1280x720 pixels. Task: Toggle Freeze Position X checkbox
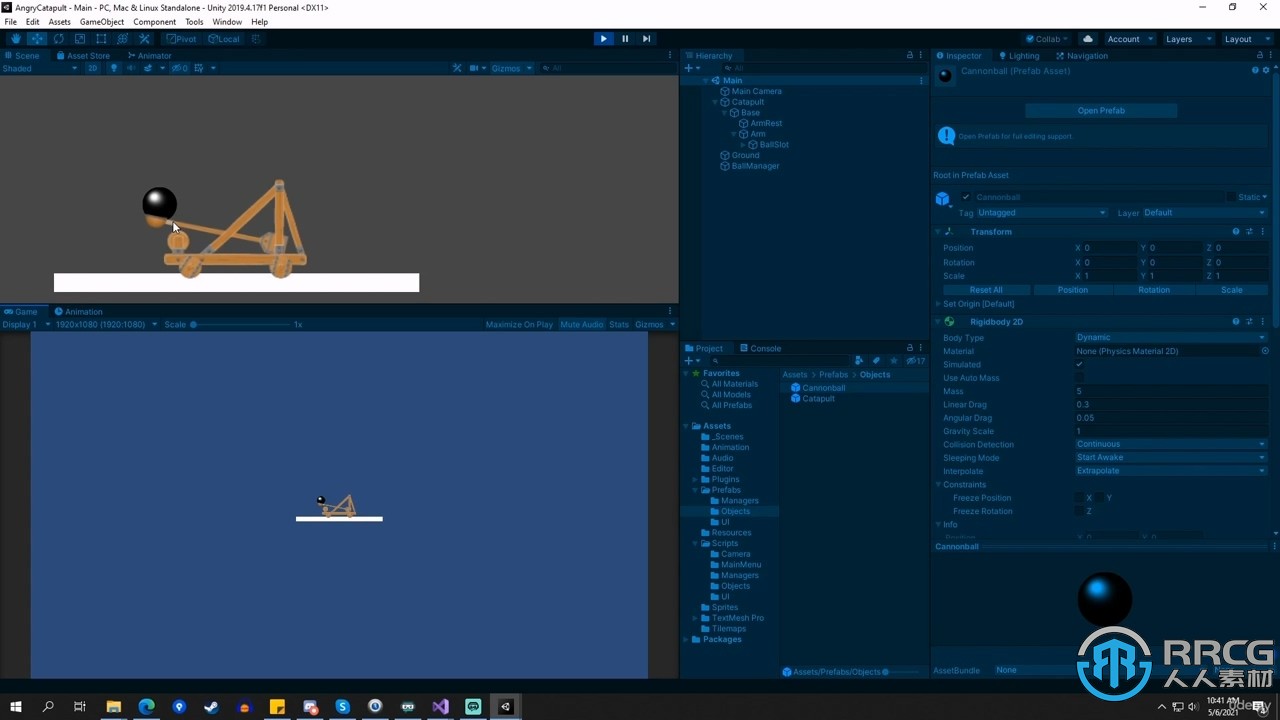(1079, 498)
